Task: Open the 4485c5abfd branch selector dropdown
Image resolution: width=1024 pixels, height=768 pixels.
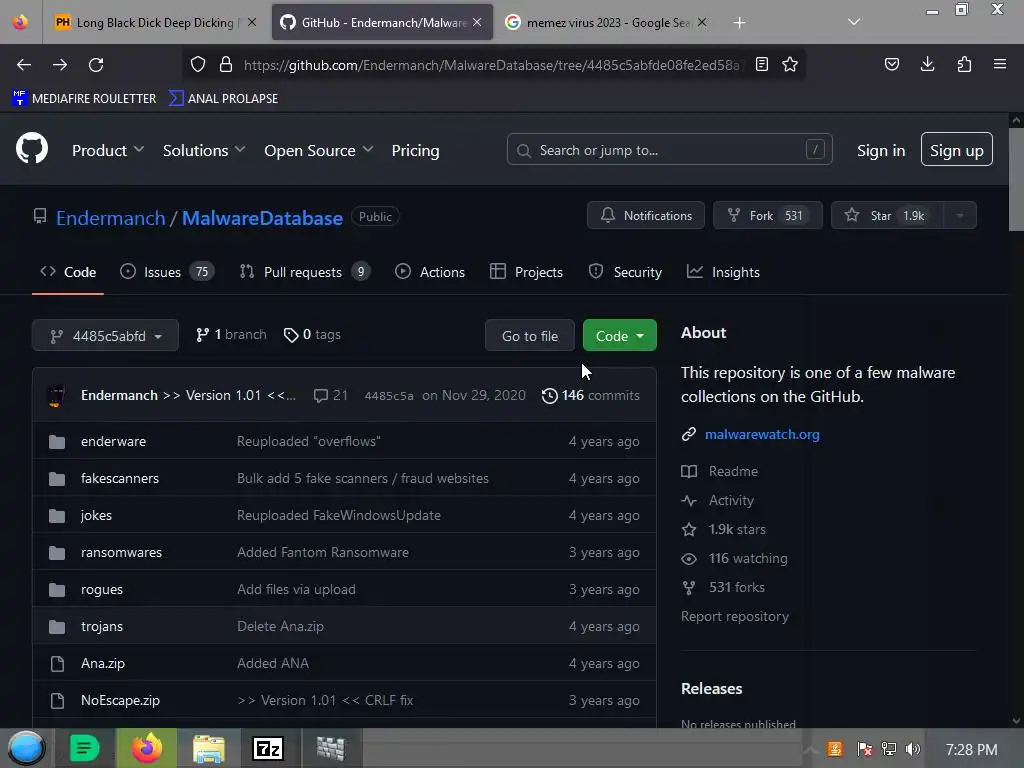Action: [105, 336]
